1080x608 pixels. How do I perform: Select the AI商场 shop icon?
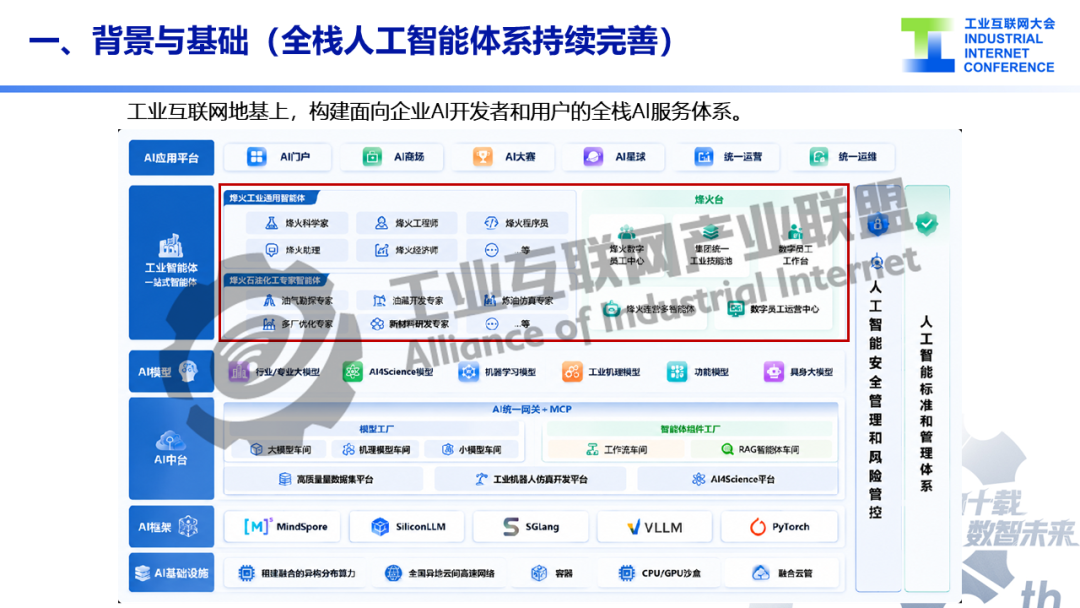[x=372, y=157]
